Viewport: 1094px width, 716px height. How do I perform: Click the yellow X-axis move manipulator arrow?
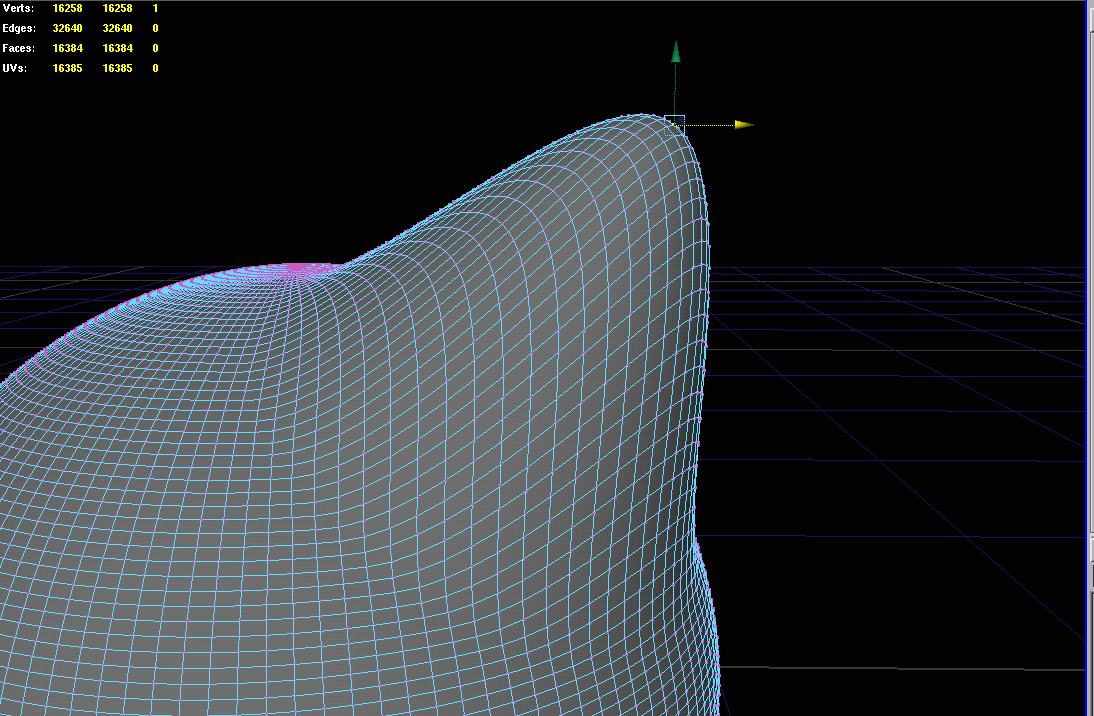[x=744, y=125]
